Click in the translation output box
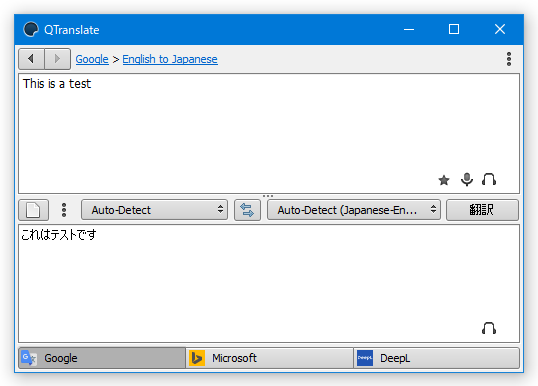Image resolution: width=538 pixels, height=386 pixels. (x=269, y=283)
